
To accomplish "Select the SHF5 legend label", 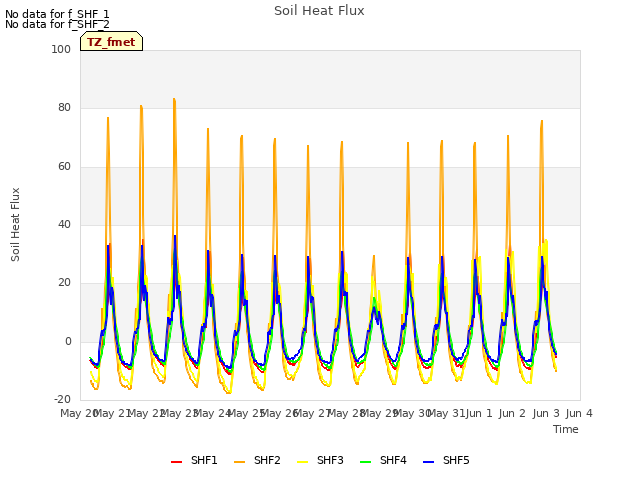I will [x=456, y=460].
